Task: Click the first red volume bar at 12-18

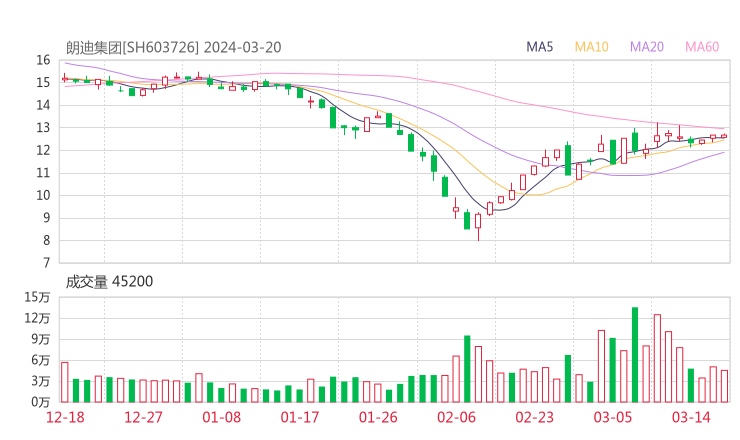Action: click(65, 382)
